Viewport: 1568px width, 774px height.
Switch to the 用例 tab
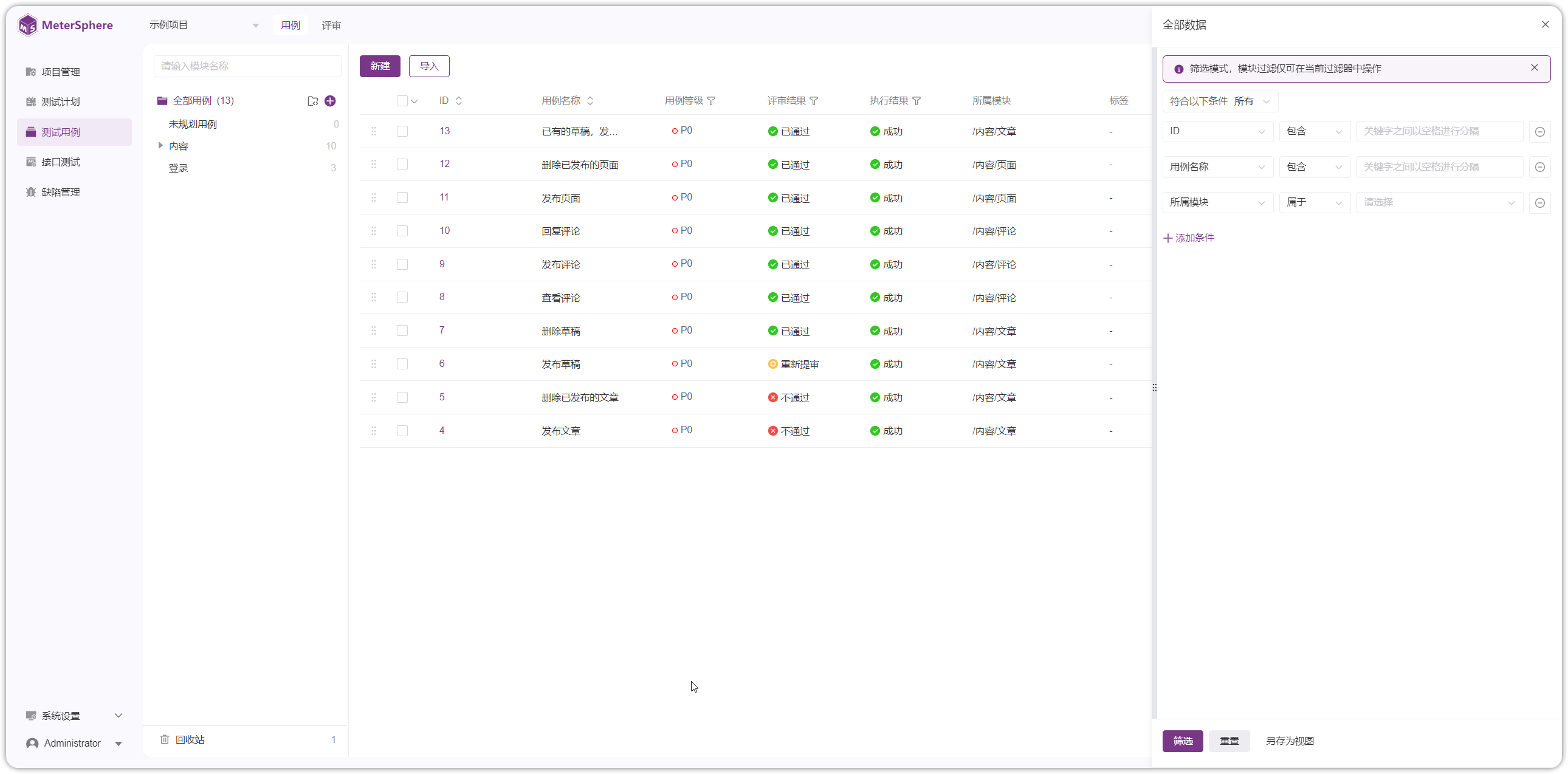[291, 25]
